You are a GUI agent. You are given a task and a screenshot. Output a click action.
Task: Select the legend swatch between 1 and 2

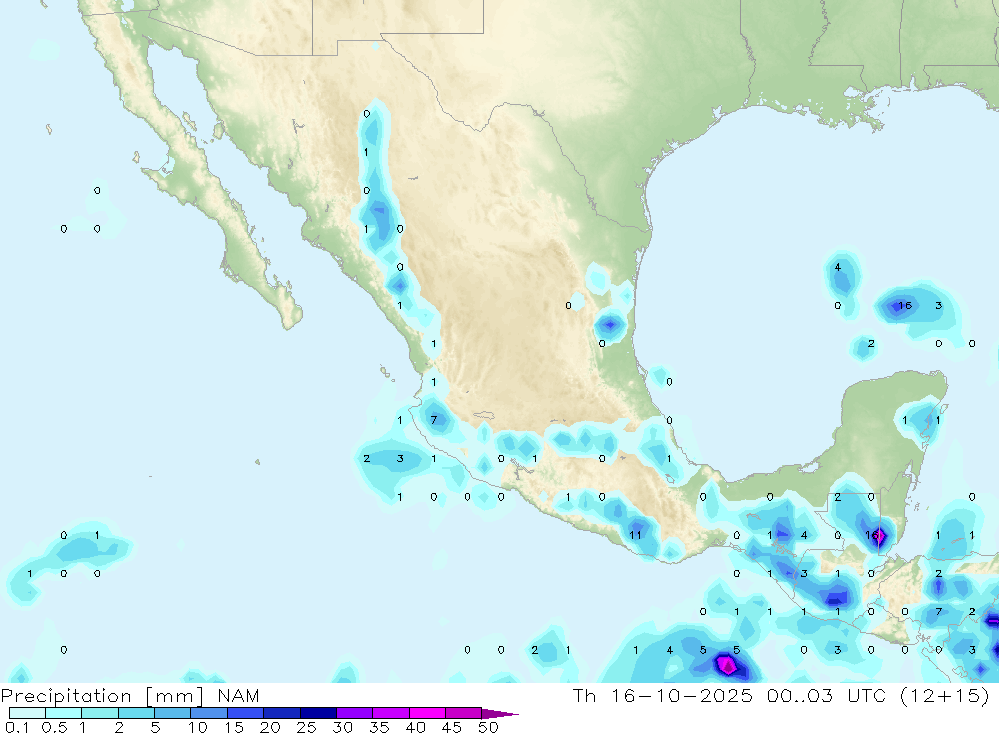(x=99, y=713)
